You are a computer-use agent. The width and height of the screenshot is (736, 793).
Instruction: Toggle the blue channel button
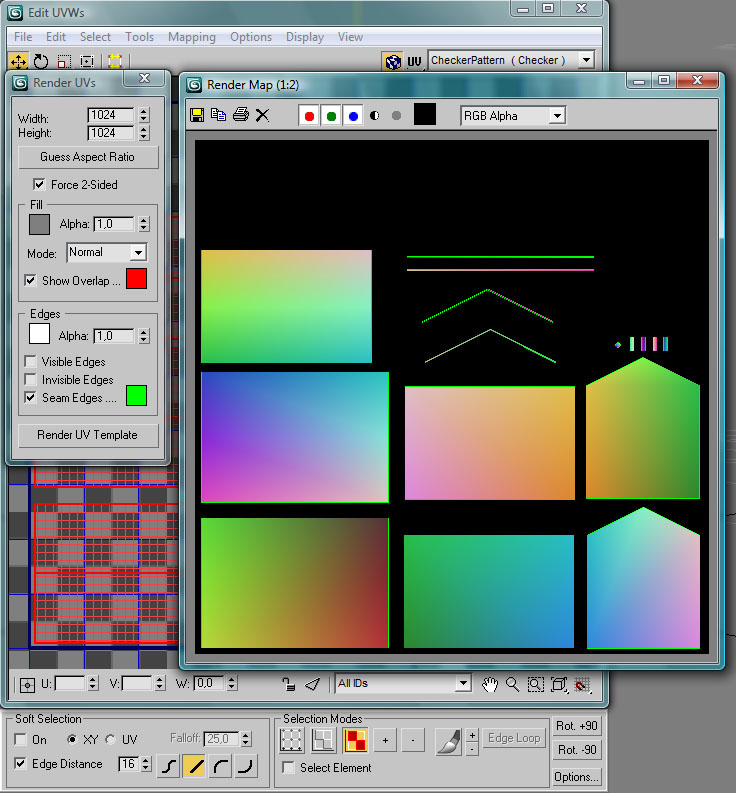352,116
